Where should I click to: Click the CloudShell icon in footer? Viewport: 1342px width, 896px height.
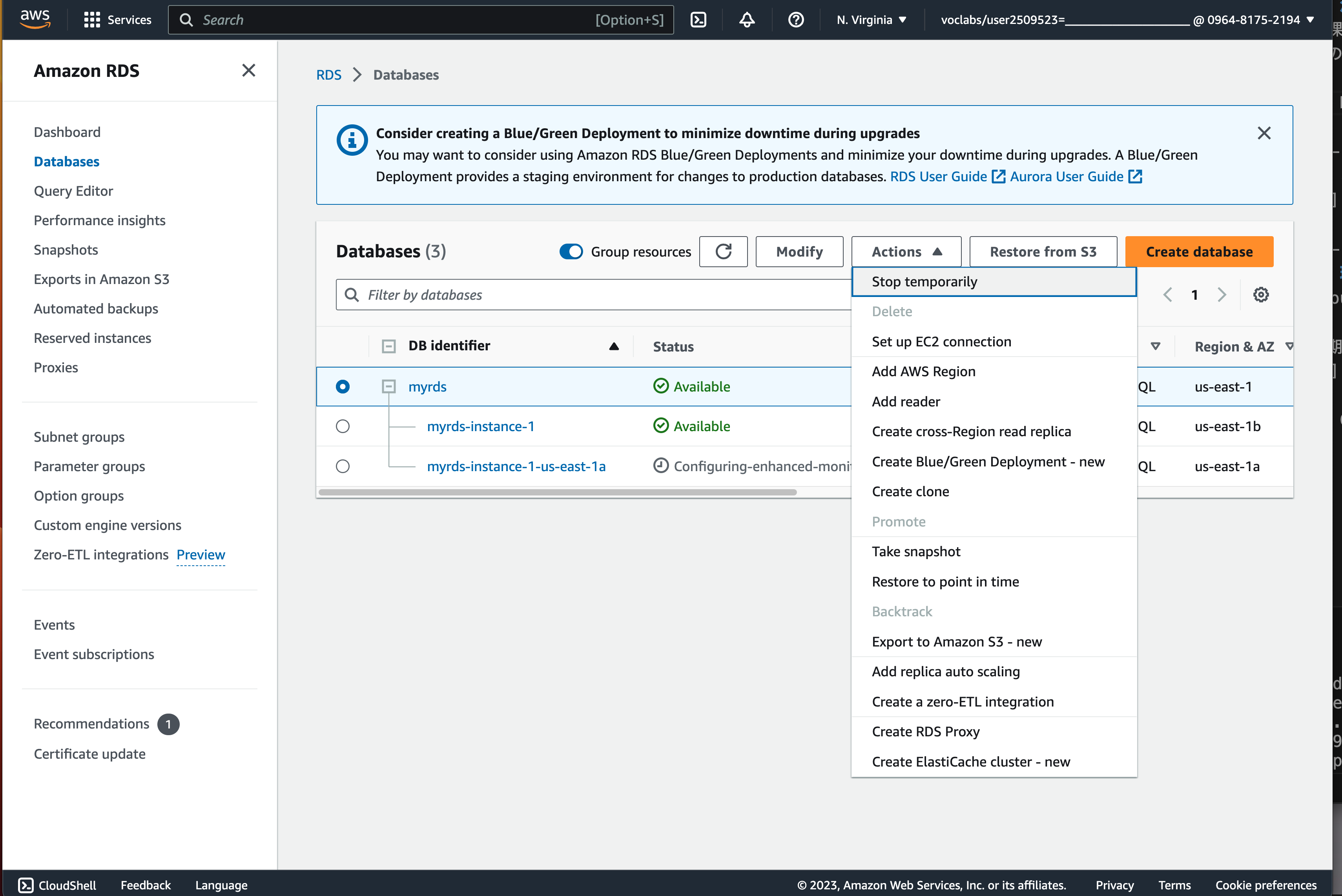(26, 885)
